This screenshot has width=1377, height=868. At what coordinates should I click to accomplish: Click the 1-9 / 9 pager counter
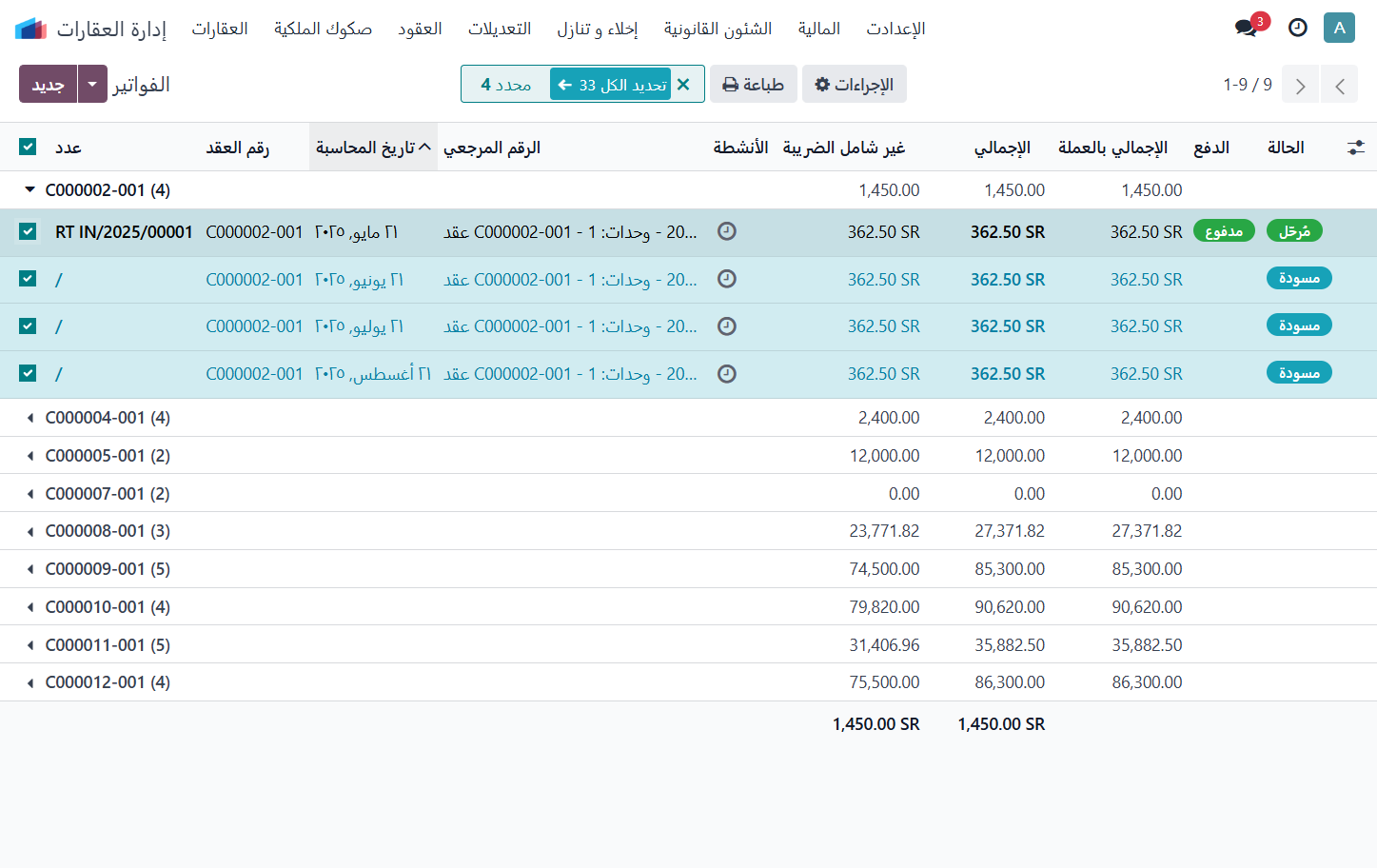point(1248,85)
